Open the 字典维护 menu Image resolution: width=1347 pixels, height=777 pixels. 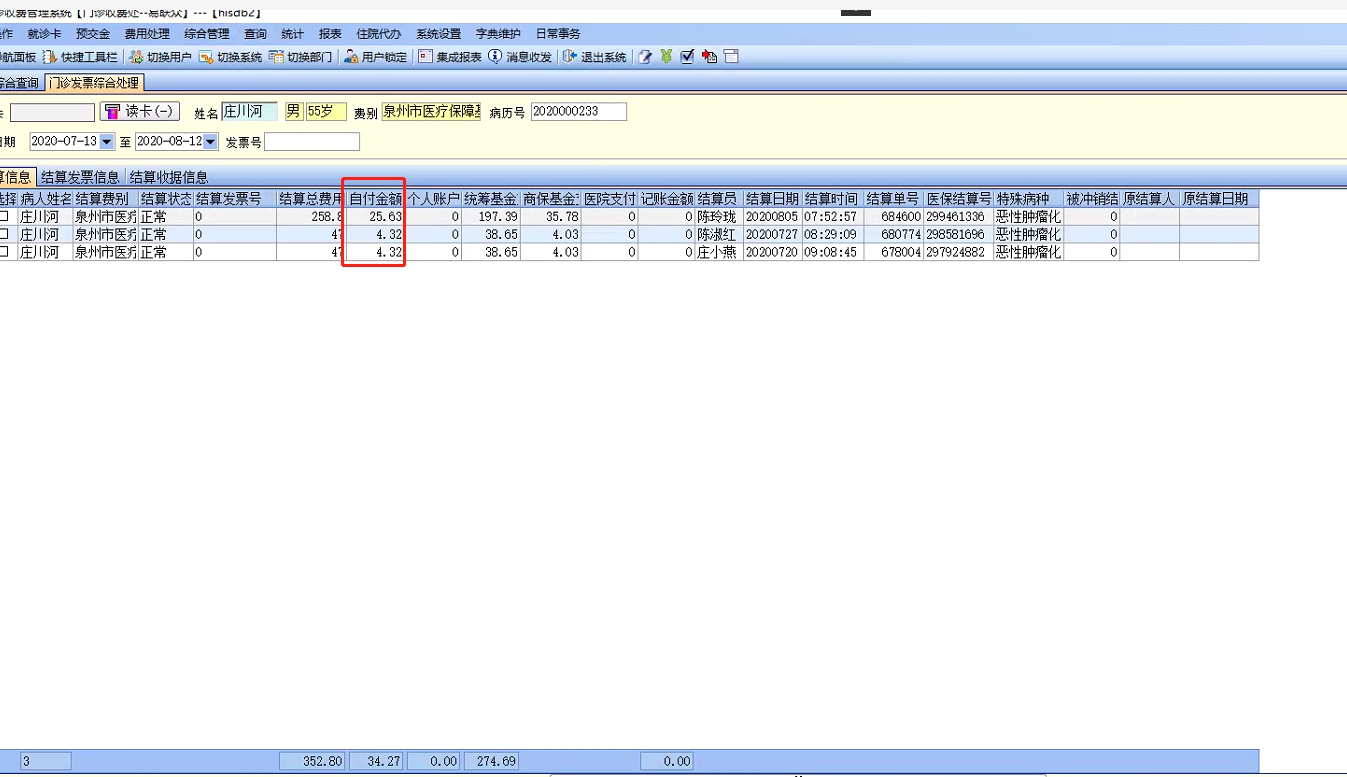pos(498,34)
